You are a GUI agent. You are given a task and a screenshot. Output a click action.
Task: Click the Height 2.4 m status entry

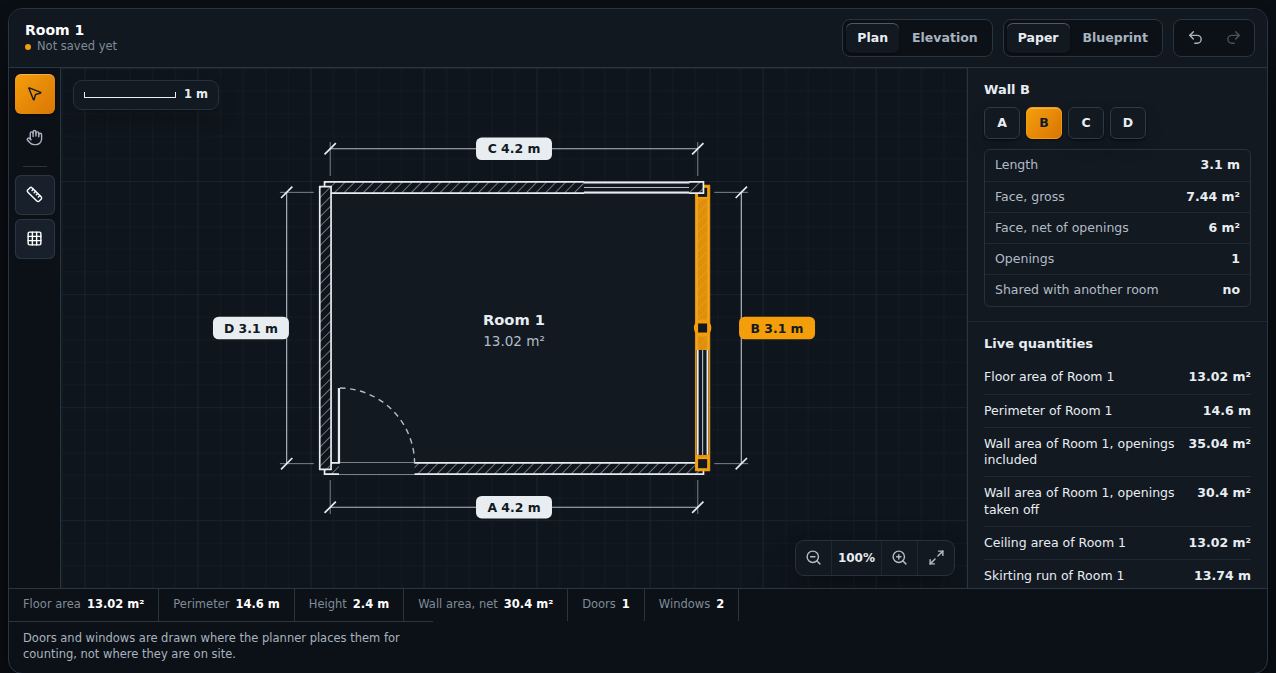(349, 604)
